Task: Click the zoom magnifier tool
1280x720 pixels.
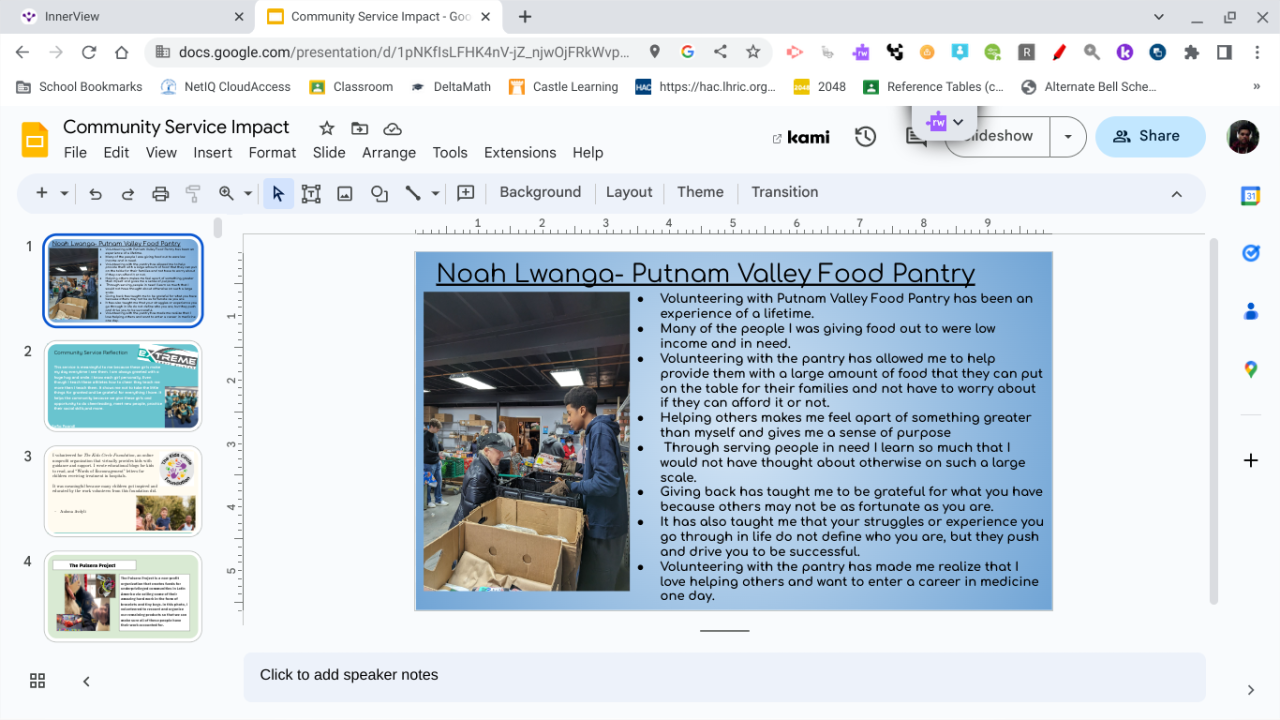Action: point(227,193)
